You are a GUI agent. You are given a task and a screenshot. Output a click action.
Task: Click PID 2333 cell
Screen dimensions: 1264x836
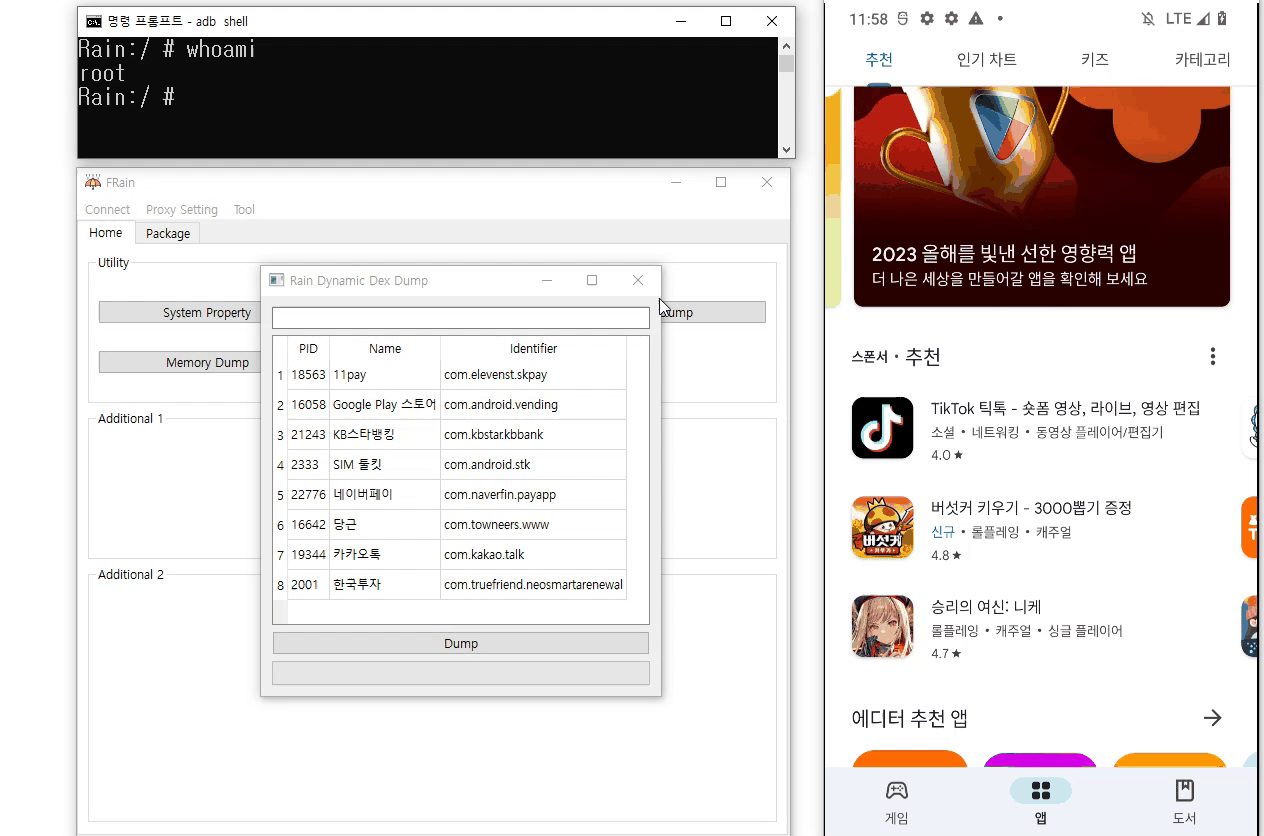tap(308, 465)
